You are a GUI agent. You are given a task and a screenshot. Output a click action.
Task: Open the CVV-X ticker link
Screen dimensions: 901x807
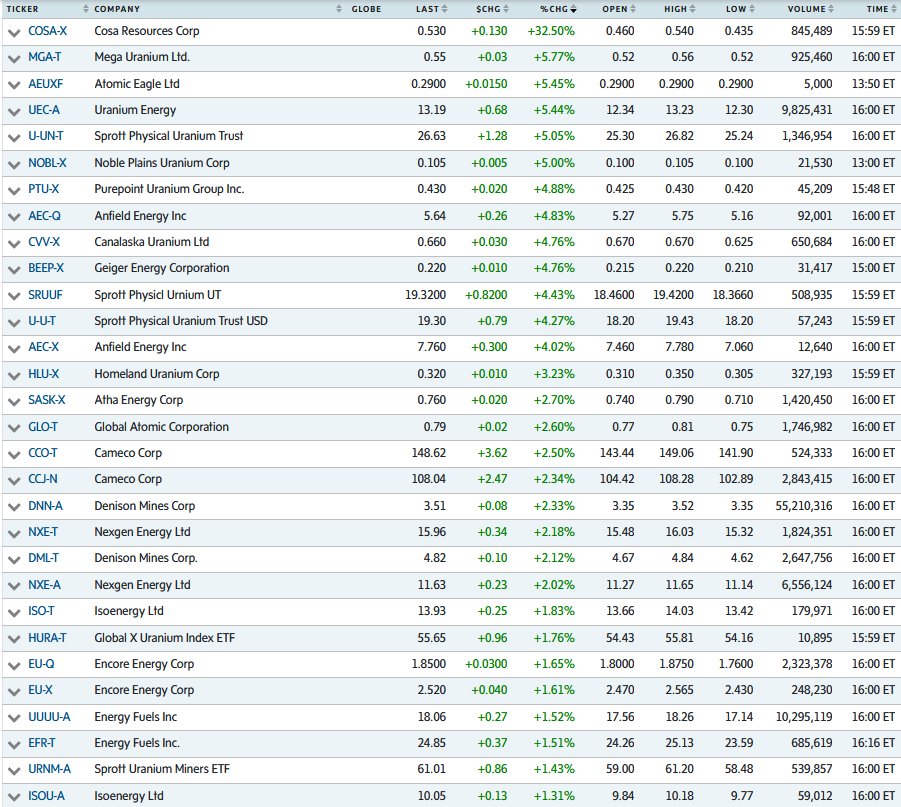(x=44, y=242)
